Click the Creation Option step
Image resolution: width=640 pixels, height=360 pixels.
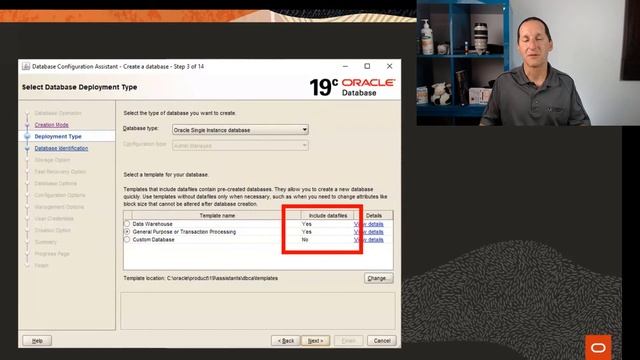pos(52,230)
